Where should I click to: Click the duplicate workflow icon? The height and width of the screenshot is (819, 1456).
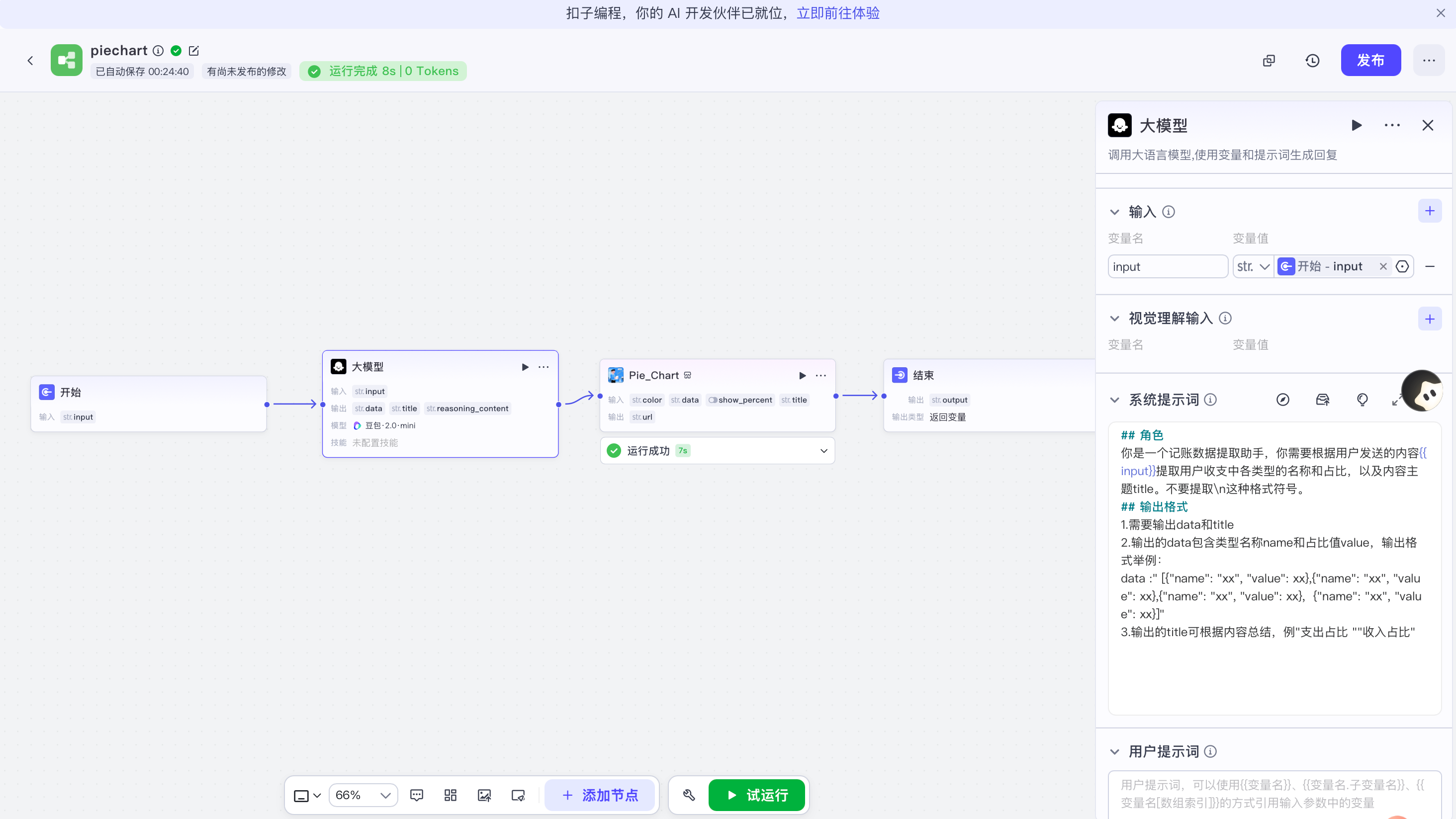coord(1269,61)
